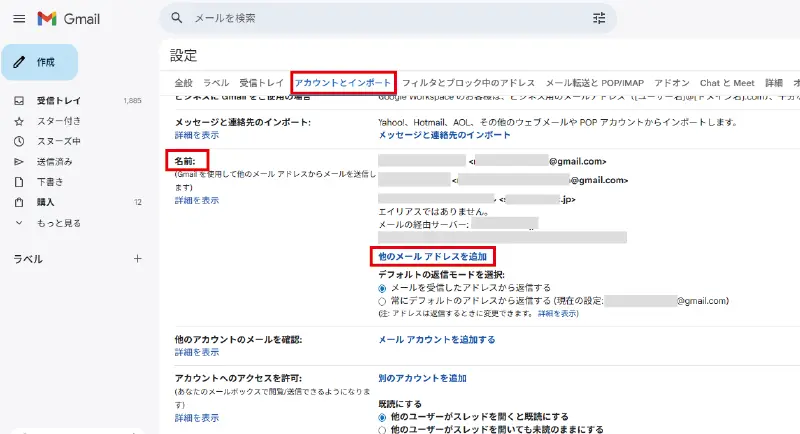Open the main menu hamburger icon
This screenshot has width=800, height=434.
[18, 18]
